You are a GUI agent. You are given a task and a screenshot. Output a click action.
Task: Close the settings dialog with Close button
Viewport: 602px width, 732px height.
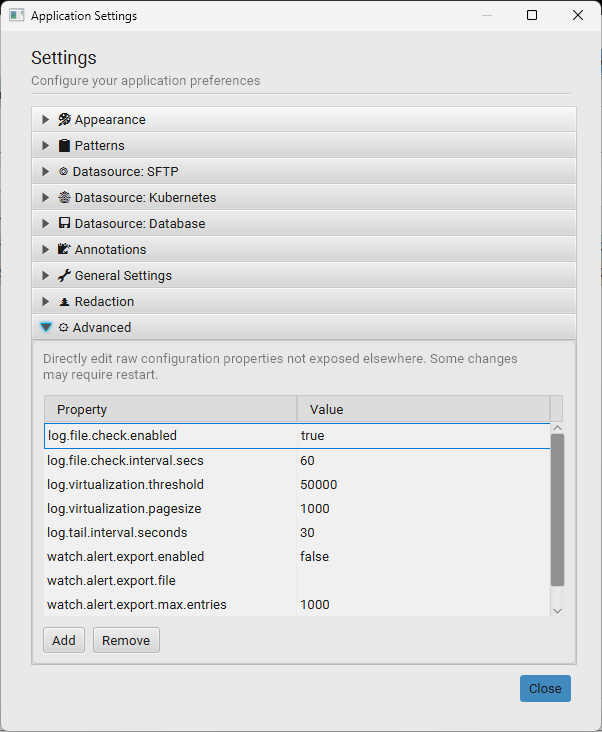[x=545, y=688]
